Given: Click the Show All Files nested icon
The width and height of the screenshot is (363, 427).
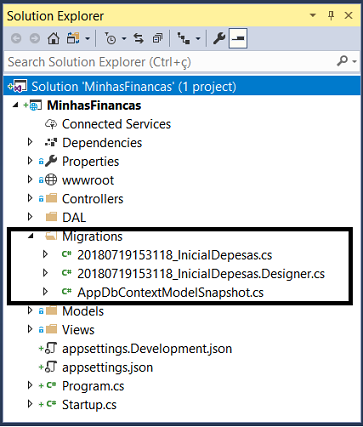Looking at the screenshot, I should (x=183, y=39).
